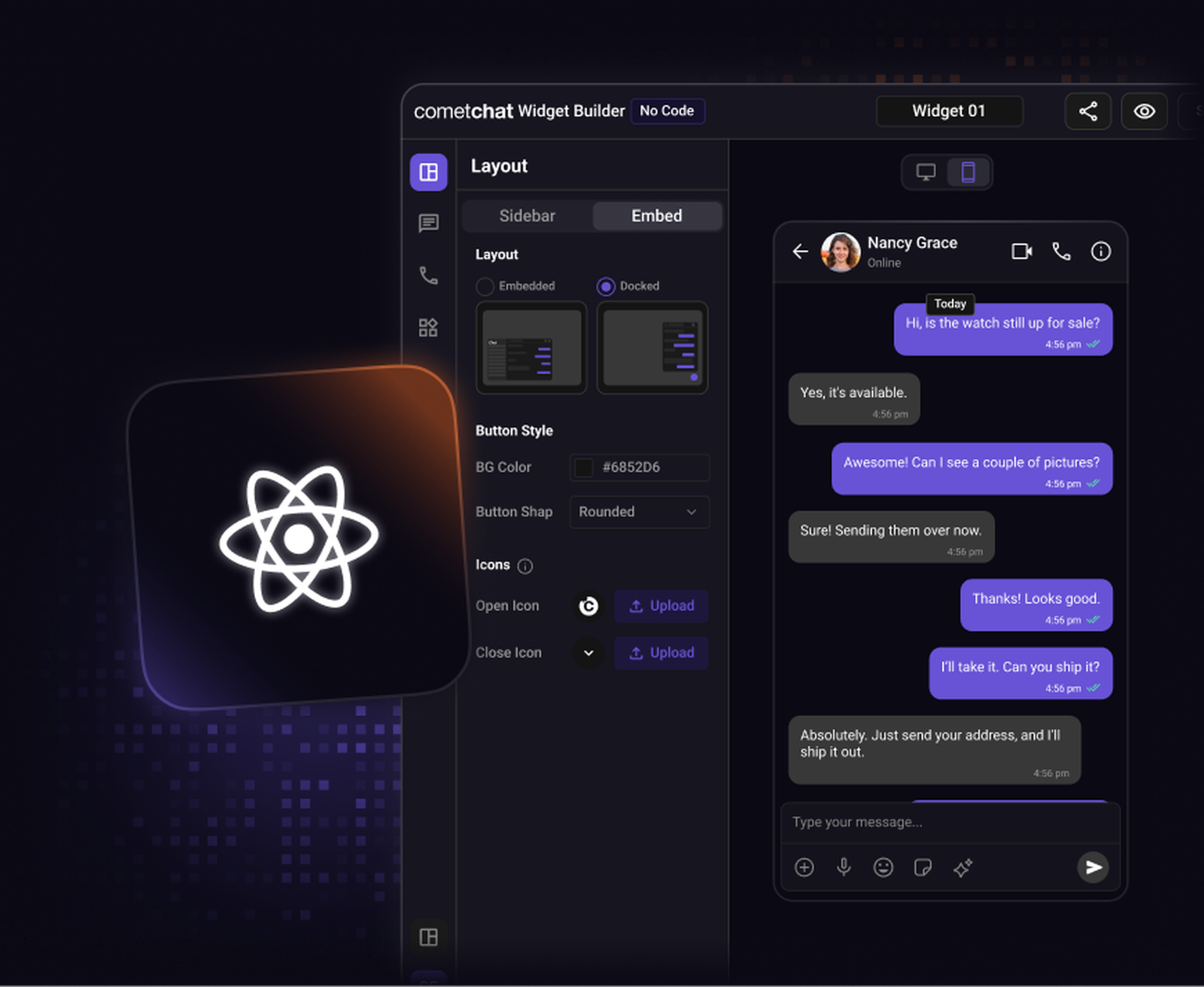This screenshot has height=987, width=1204.
Task: Open the Layout section in the sidebar
Action: (429, 172)
